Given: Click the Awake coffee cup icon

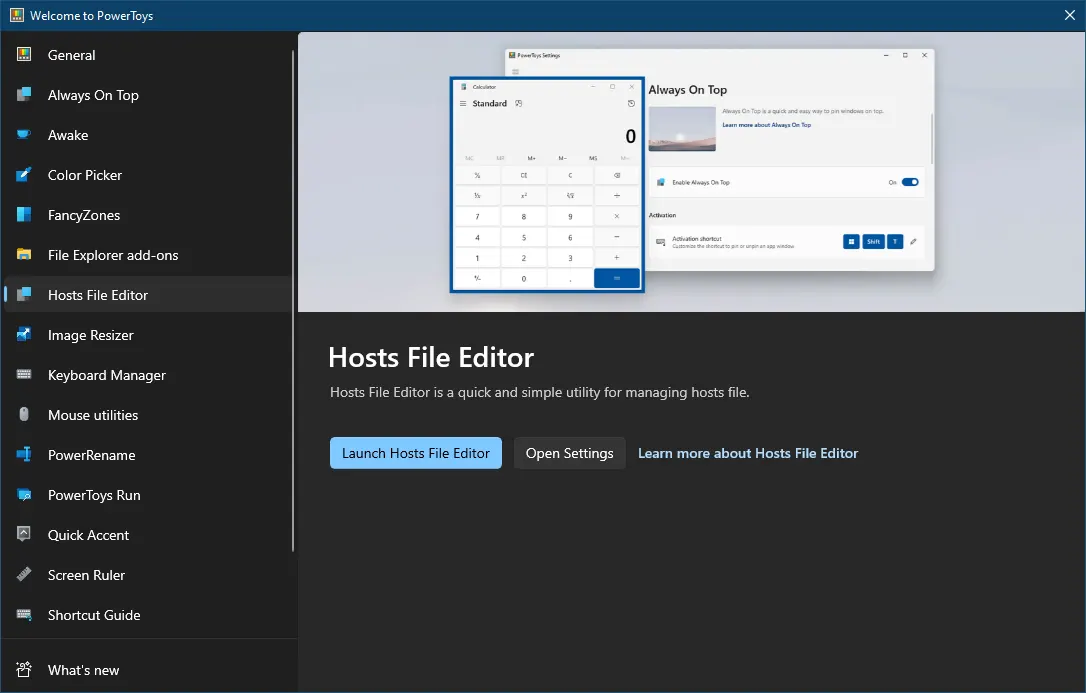Looking at the screenshot, I should click(x=24, y=135).
